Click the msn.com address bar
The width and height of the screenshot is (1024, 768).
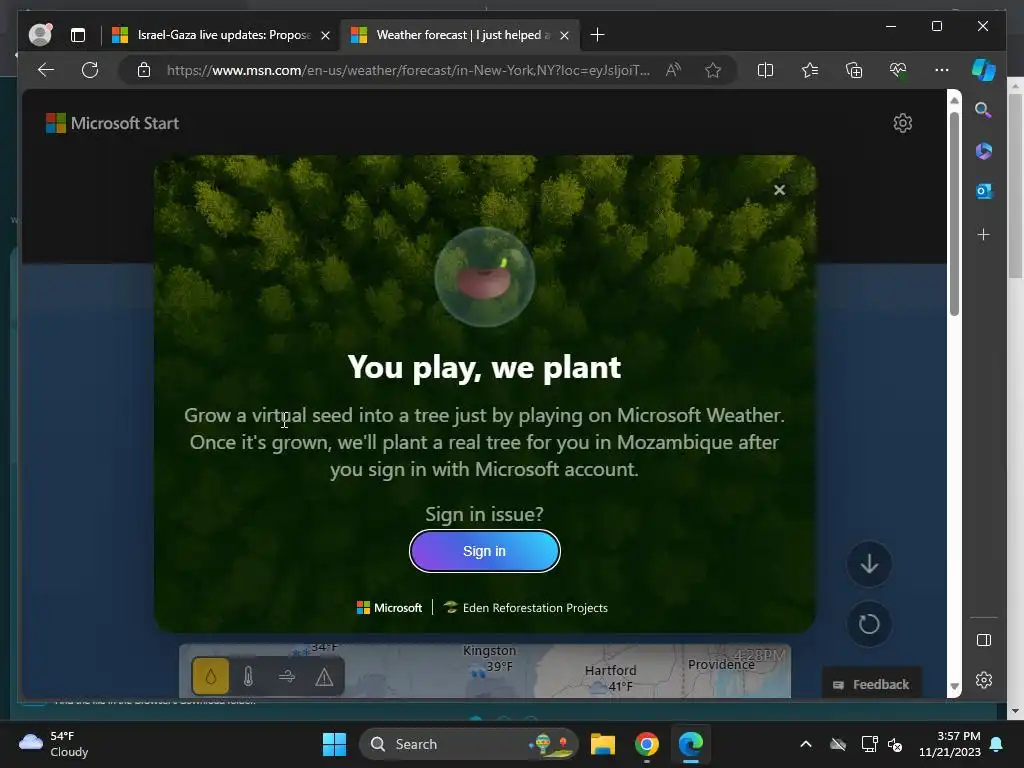[x=408, y=70]
